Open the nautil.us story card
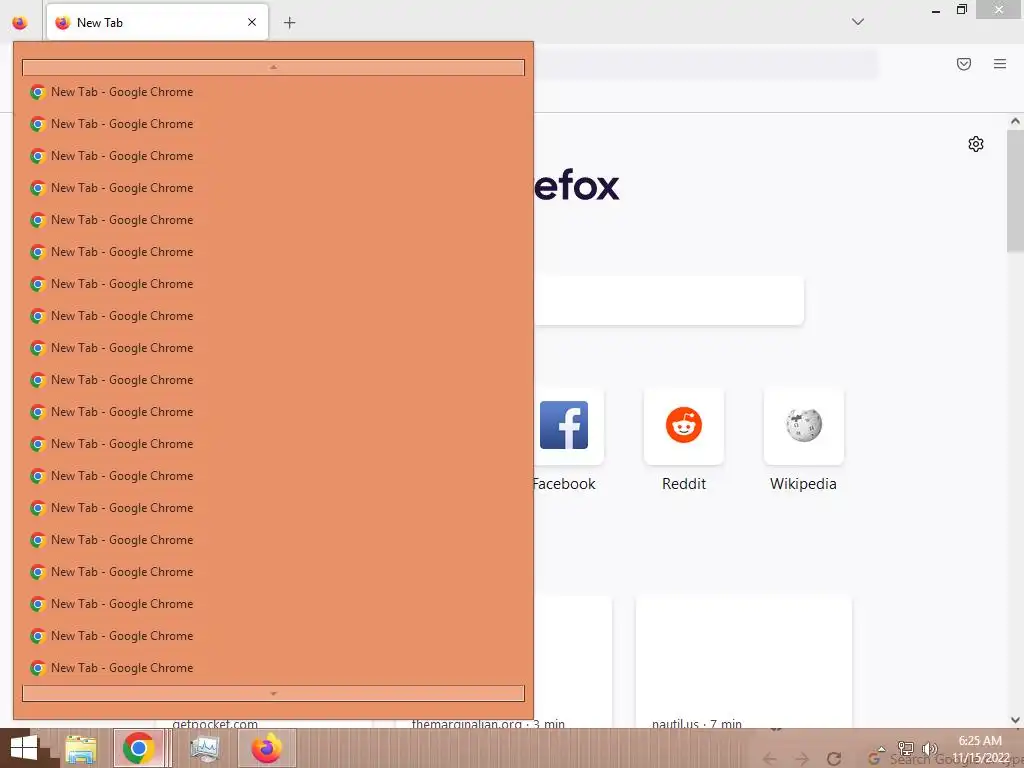Screen dimensions: 1024x768 (744, 662)
